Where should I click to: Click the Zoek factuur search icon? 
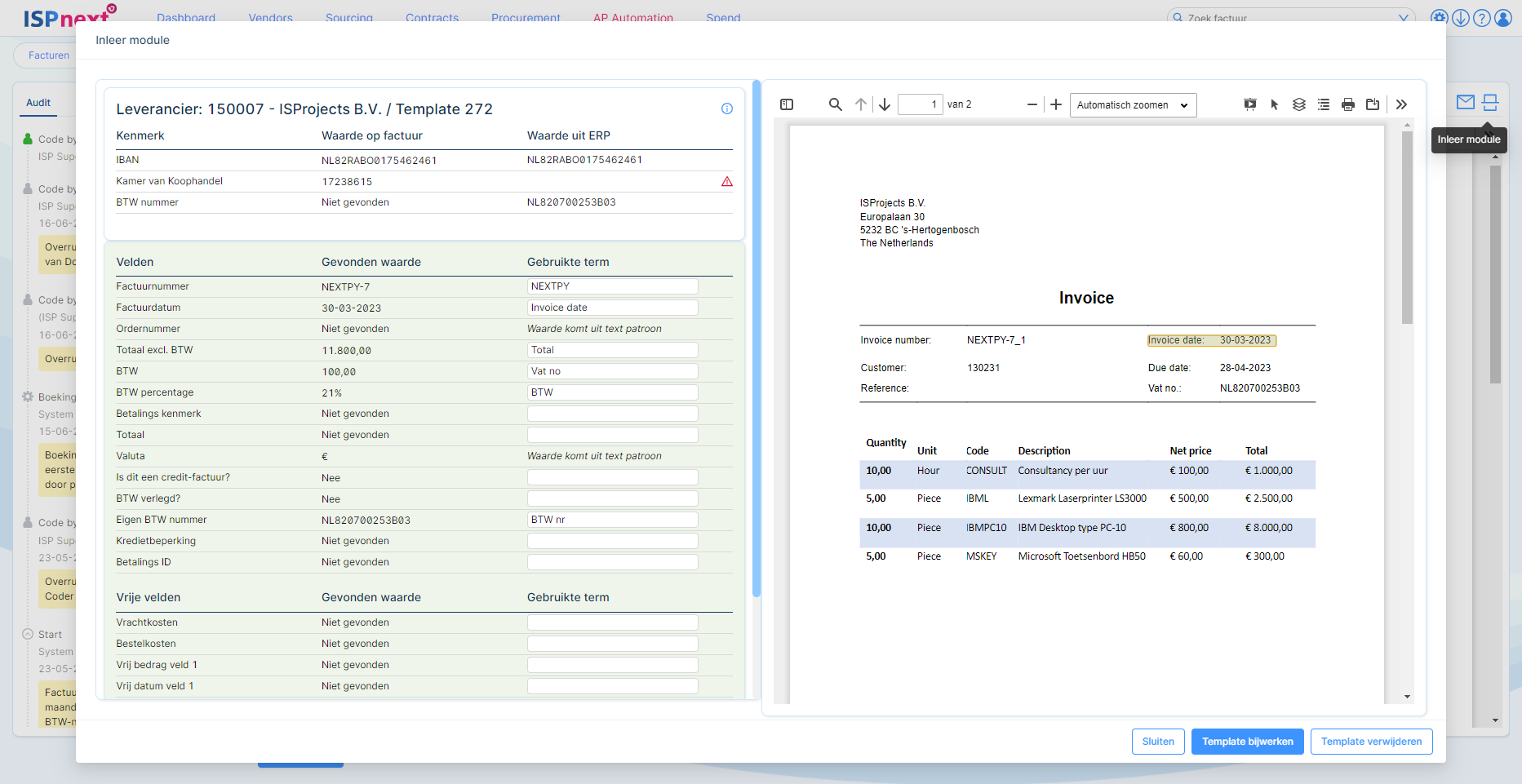point(1178,17)
